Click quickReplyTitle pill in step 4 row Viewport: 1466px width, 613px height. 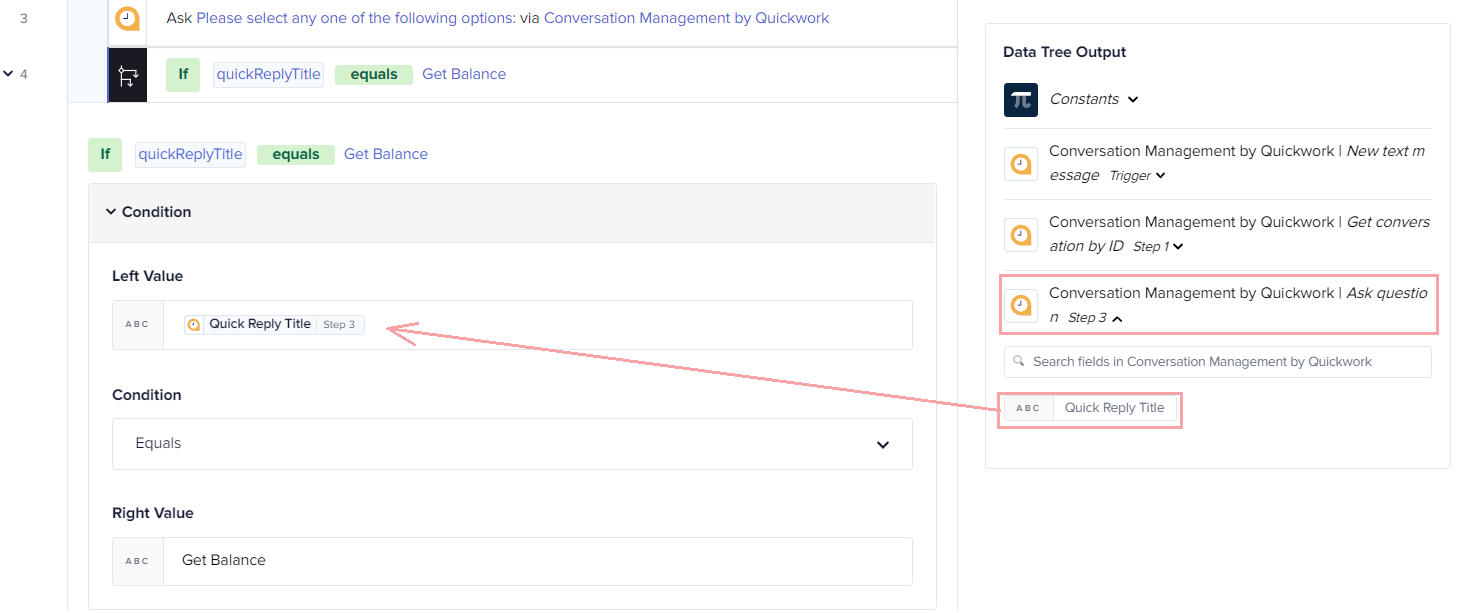click(269, 74)
